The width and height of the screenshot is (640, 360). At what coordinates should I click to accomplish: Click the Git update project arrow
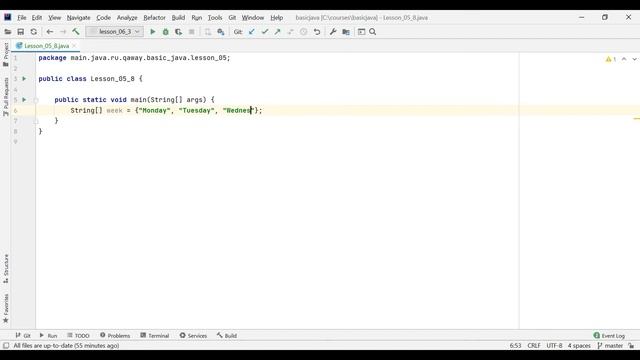click(x=251, y=32)
